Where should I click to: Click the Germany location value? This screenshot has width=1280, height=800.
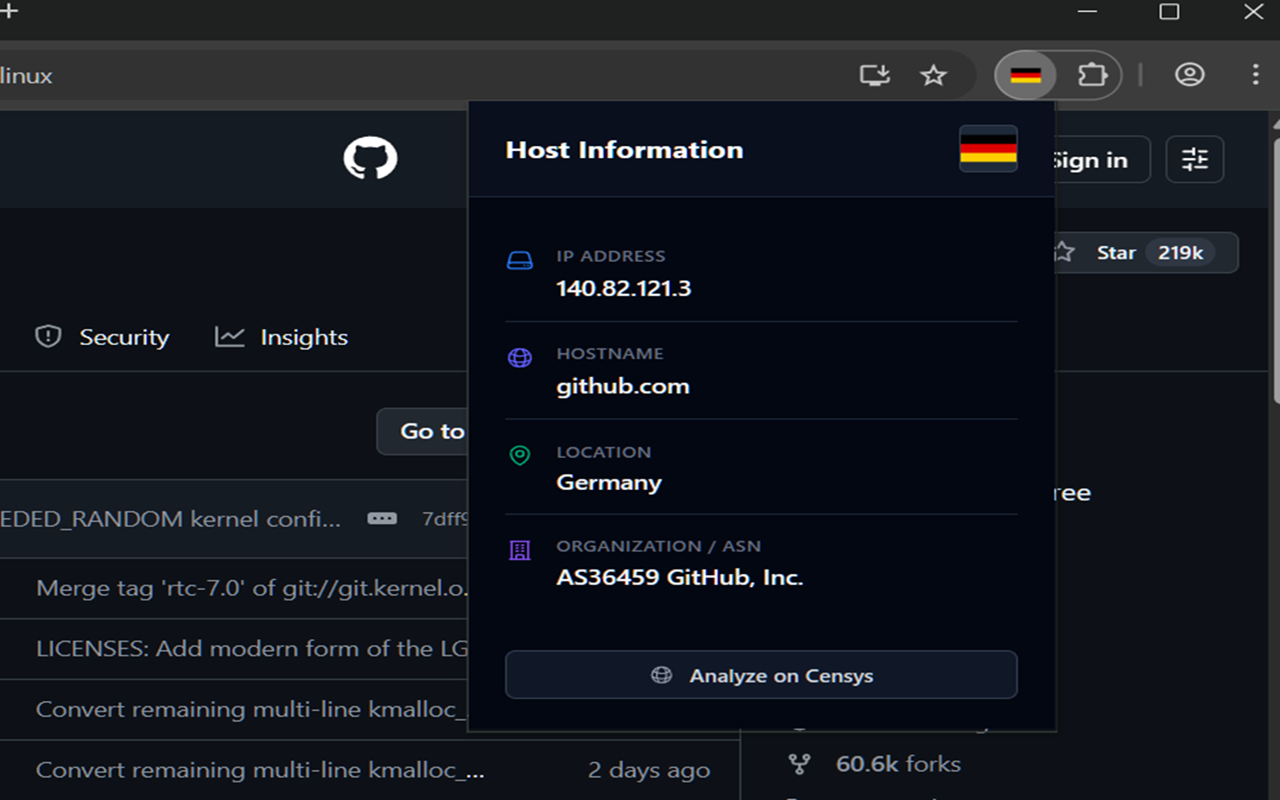[x=609, y=482]
